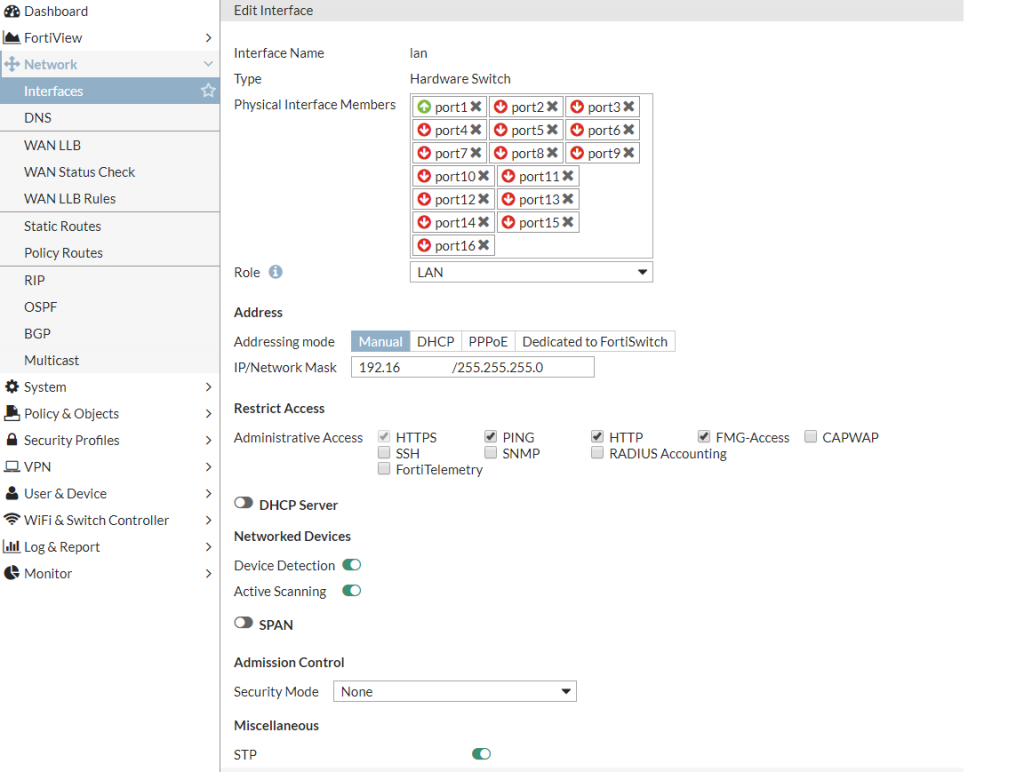Select the PPPoE addressing mode tab
This screenshot has width=1024, height=772.
[x=487, y=341]
